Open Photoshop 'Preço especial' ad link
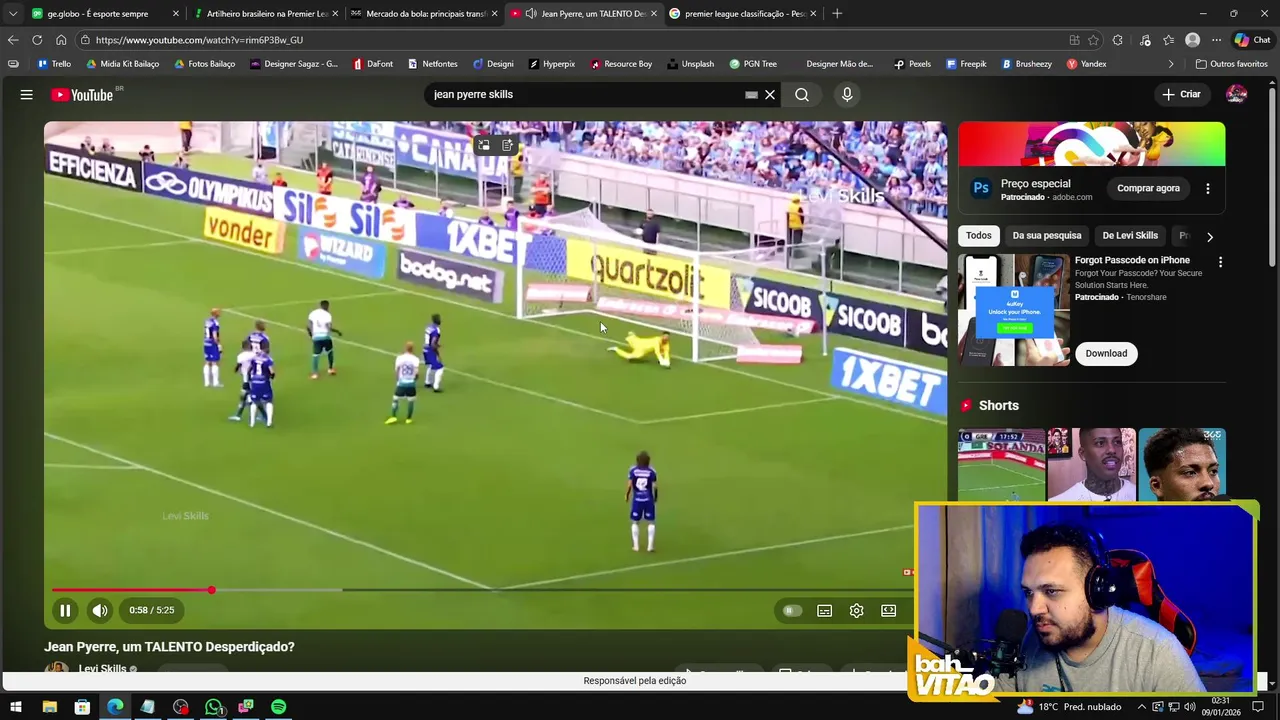 [1035, 183]
